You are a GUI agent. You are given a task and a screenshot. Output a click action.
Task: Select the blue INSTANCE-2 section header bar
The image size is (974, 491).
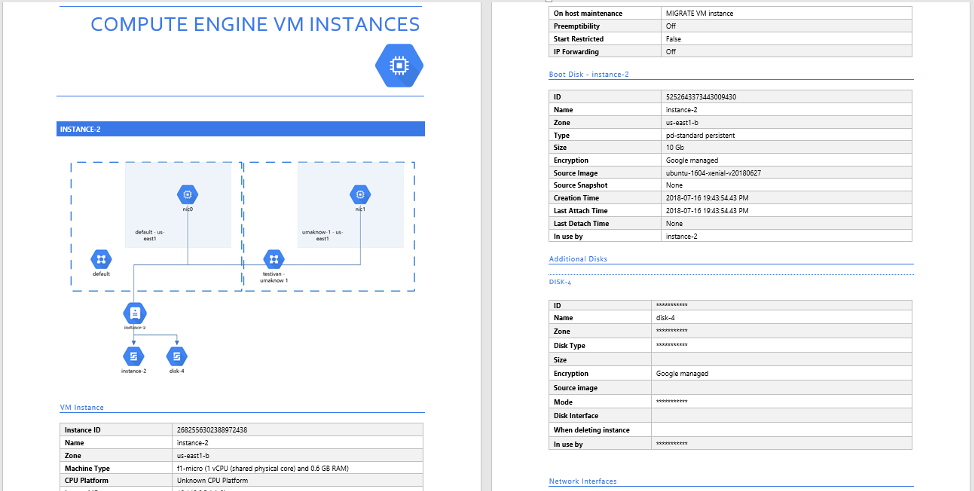click(240, 129)
